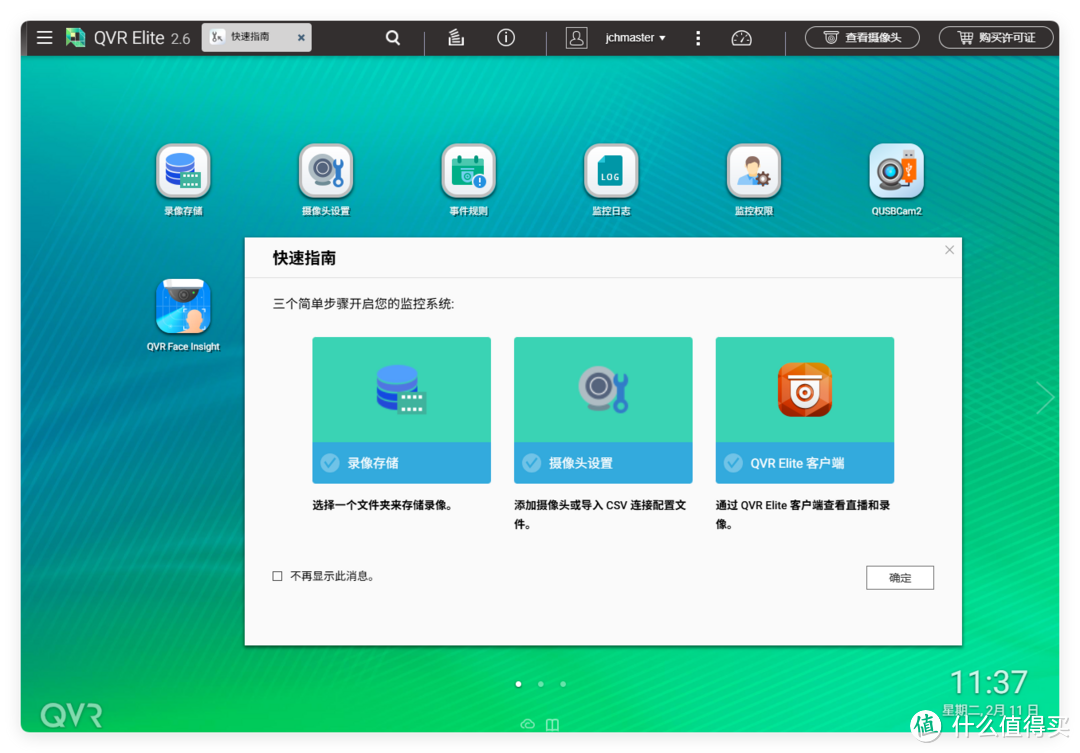Open the dashboard gauge icon

741,38
